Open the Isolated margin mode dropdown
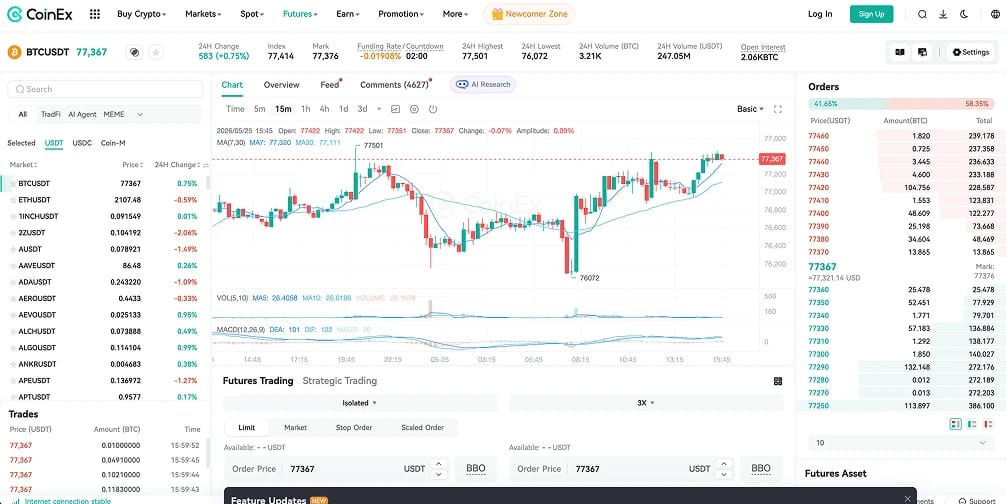The image size is (1006, 504). tap(359, 403)
